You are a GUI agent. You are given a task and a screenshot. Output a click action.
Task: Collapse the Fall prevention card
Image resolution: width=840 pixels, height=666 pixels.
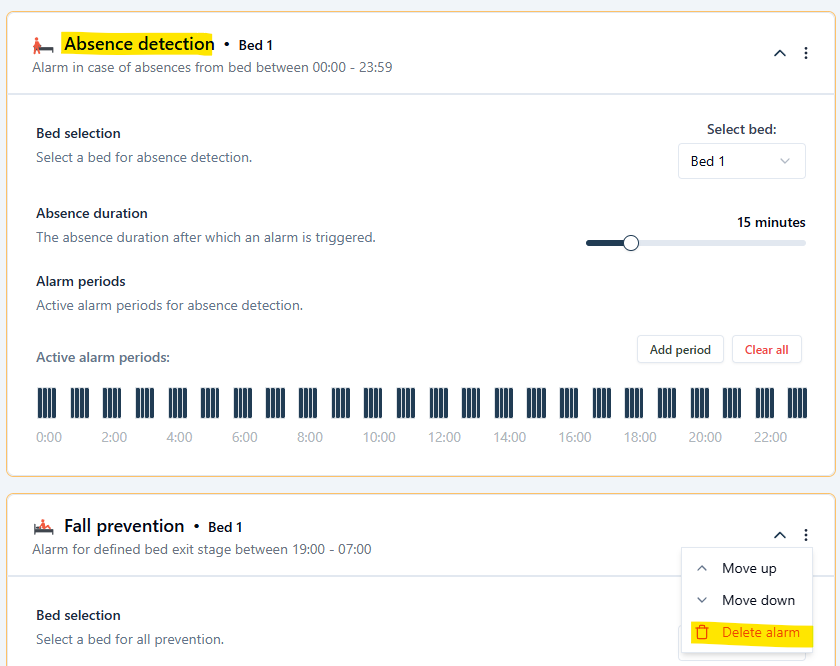780,535
